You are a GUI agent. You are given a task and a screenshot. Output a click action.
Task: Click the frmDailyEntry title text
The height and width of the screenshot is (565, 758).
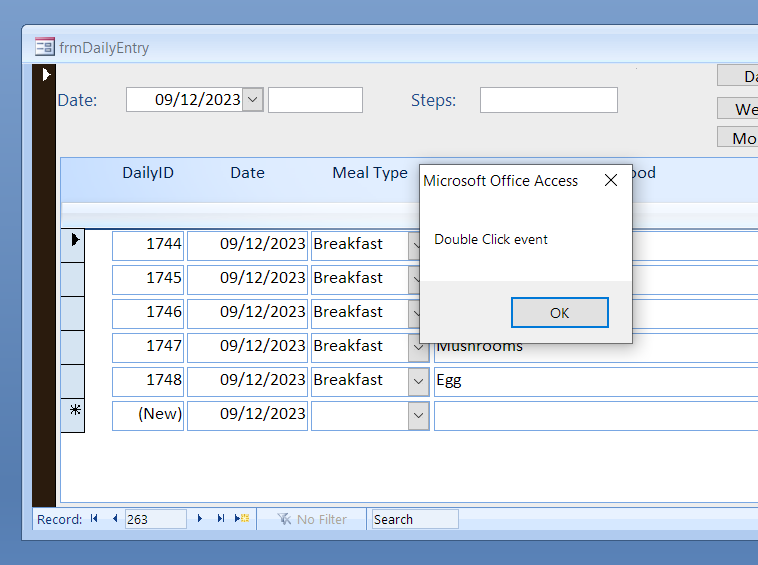point(104,48)
